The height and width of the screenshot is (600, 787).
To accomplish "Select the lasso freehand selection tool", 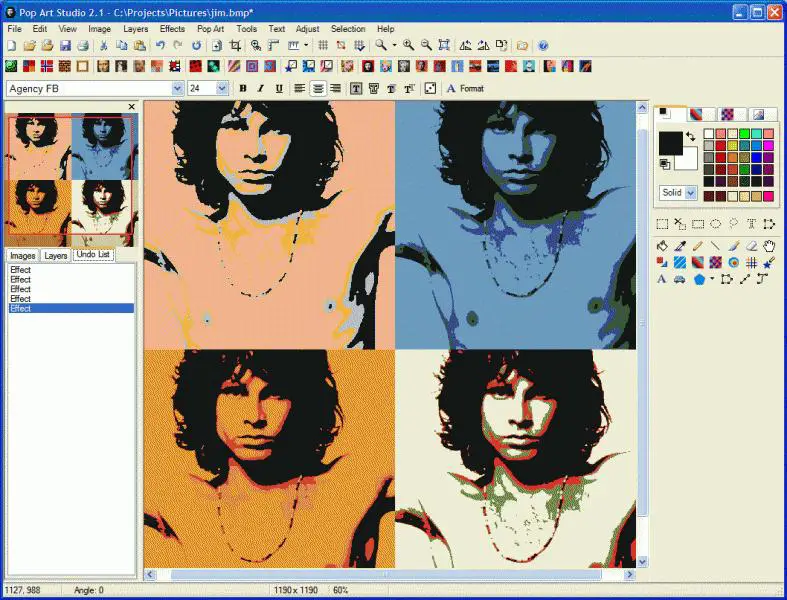I will [x=733, y=224].
